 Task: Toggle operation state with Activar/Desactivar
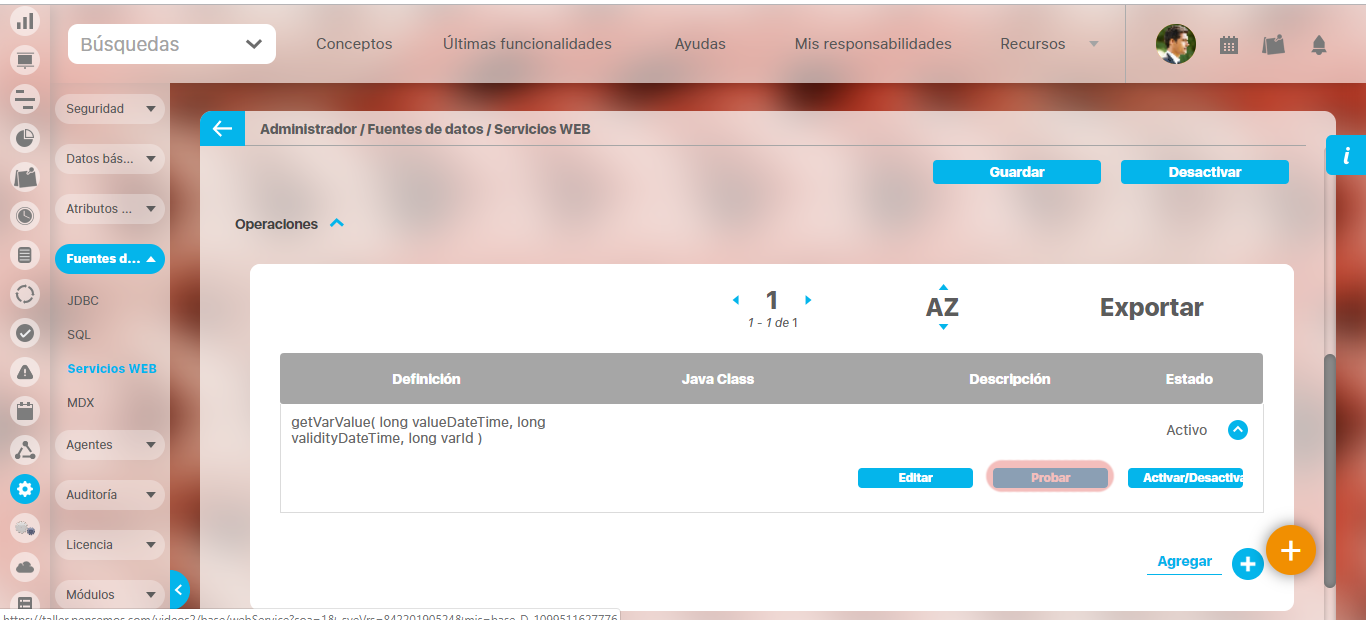click(1185, 478)
